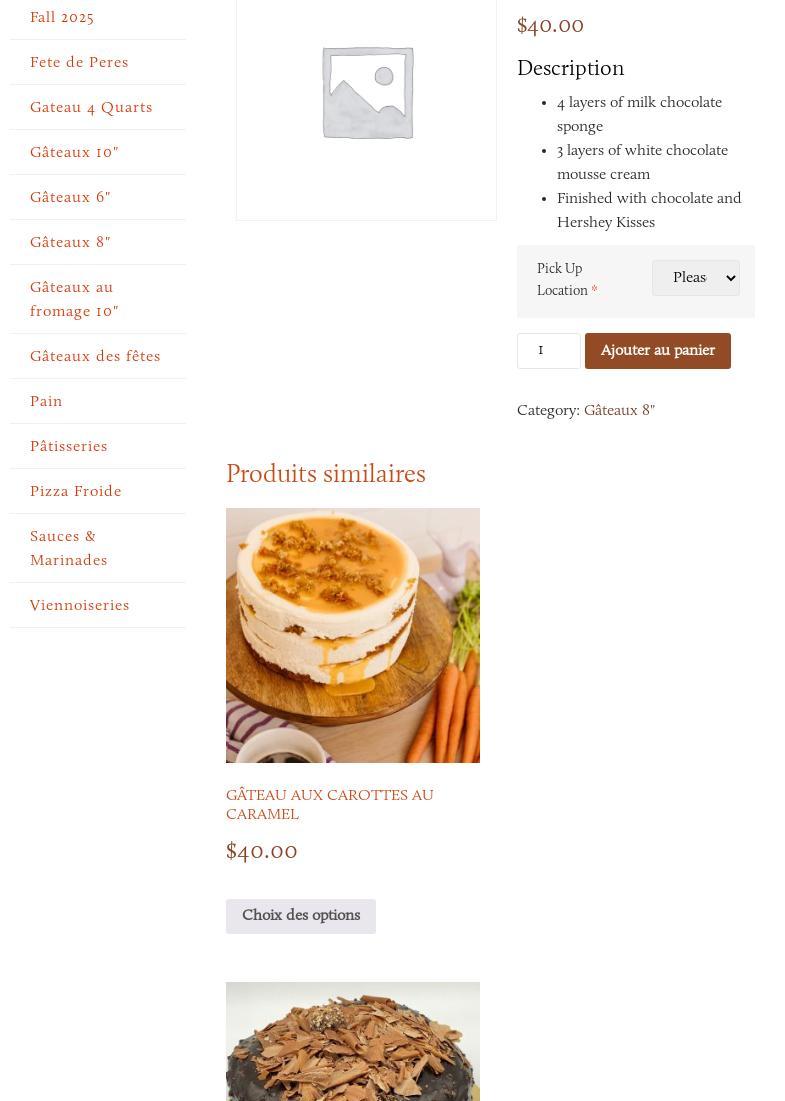Click Choix des options button
This screenshot has height=1101, width=785.
coord(301,916)
